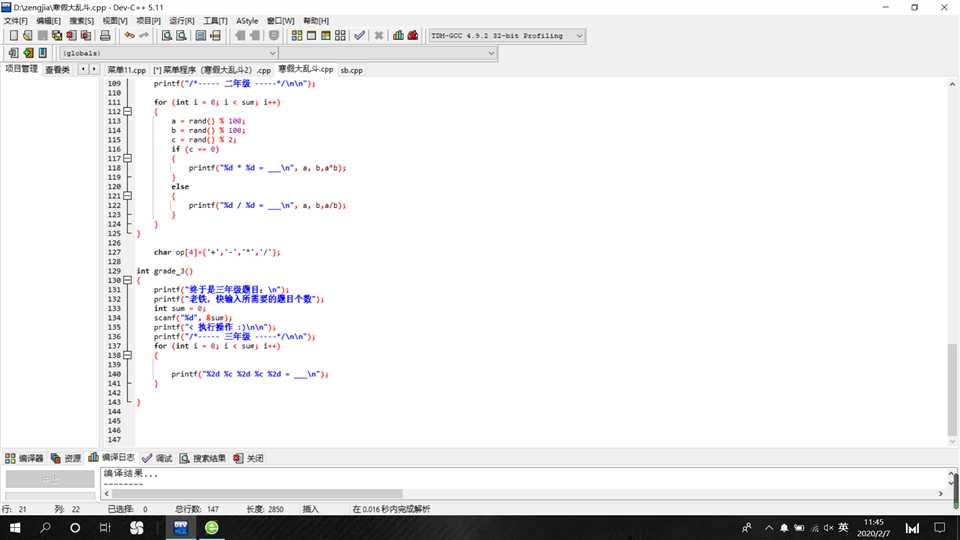
Task: Open the 资源 bottom panel tab
Action: 66,458
